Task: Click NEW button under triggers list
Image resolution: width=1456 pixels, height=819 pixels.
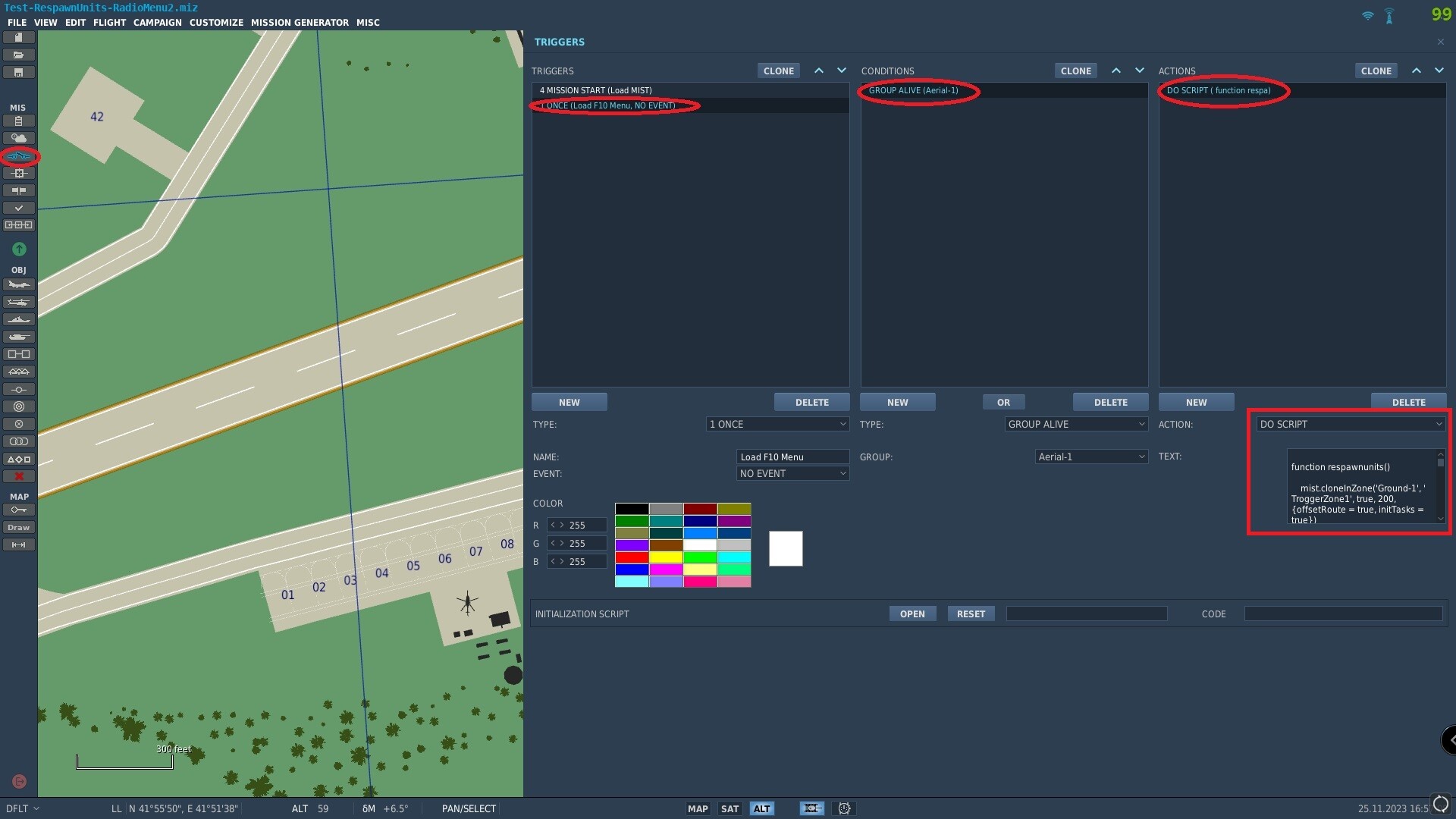Action: 569,402
